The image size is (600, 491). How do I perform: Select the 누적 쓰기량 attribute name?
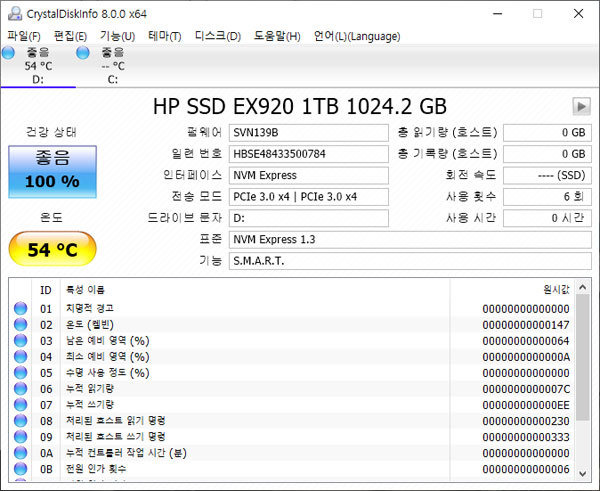click(90, 405)
